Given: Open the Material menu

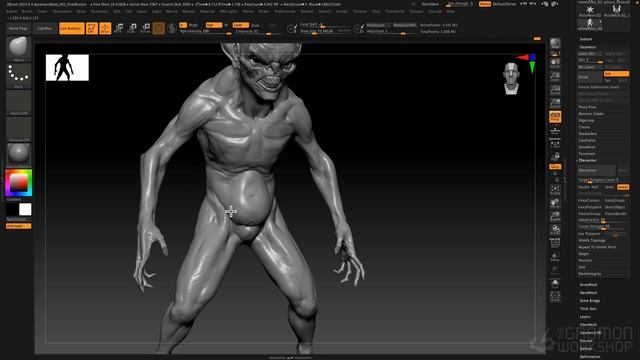Looking at the screenshot, I should click(207, 11).
